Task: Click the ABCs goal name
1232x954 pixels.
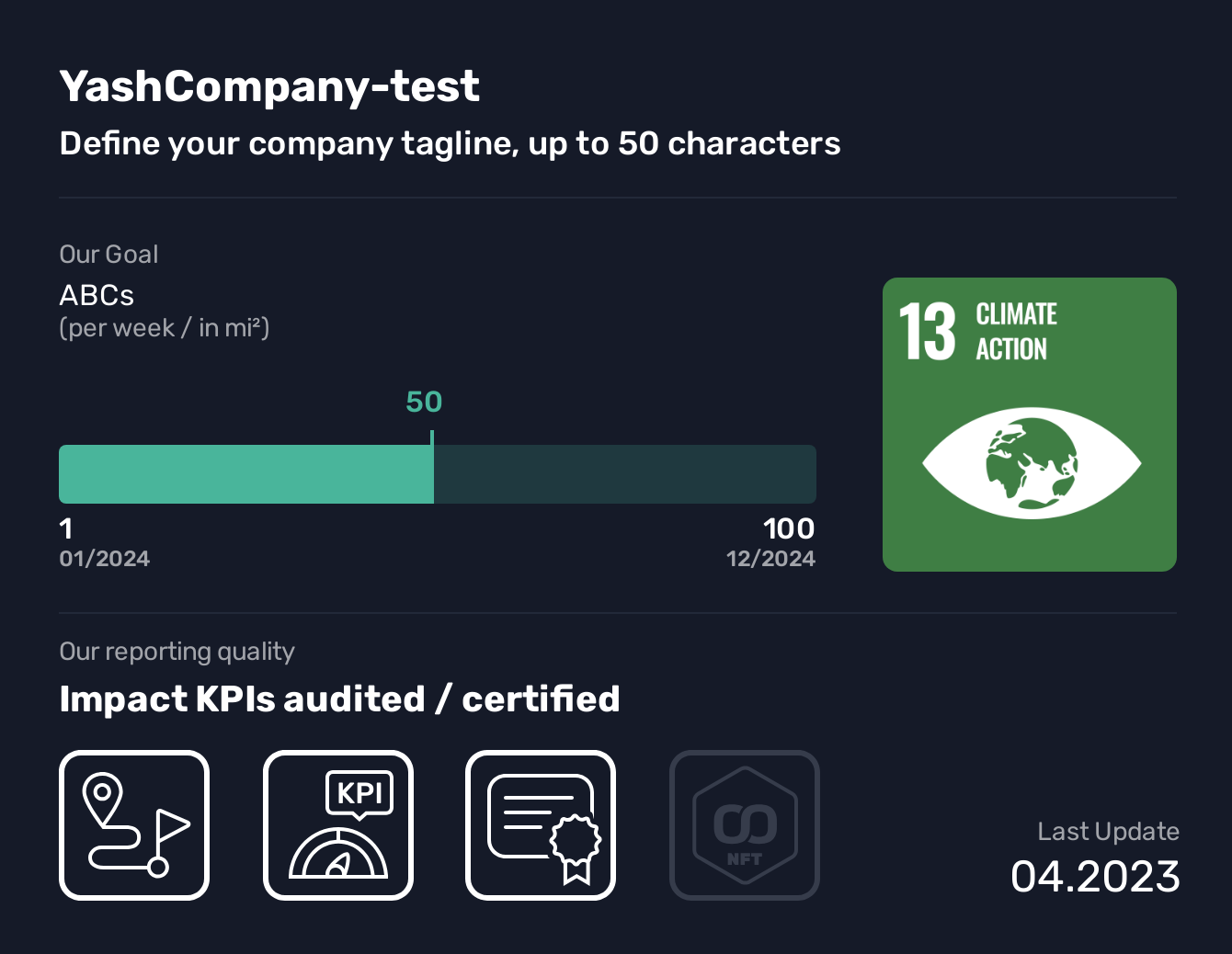Action: (x=97, y=295)
